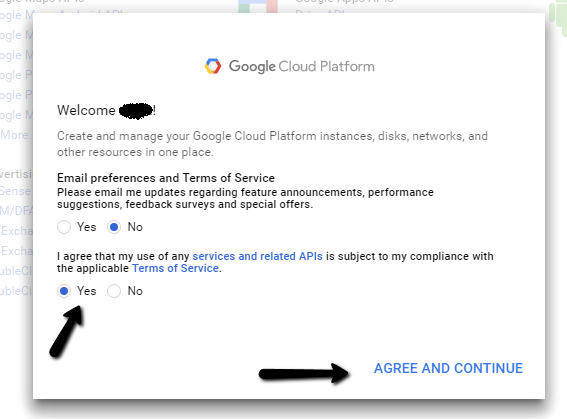Select Yes to agree to Terms
This screenshot has width=567, height=419.
[64, 291]
